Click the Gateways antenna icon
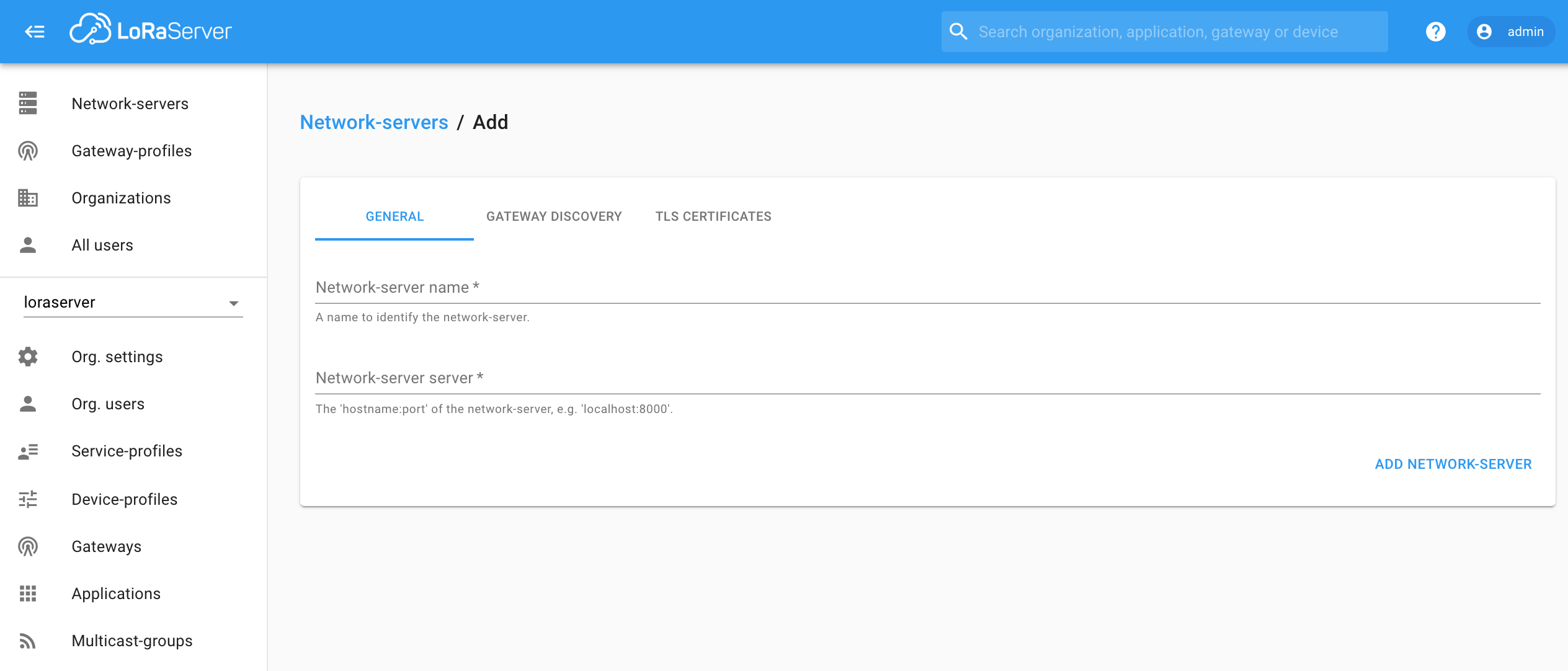The image size is (1568, 671). tap(28, 546)
